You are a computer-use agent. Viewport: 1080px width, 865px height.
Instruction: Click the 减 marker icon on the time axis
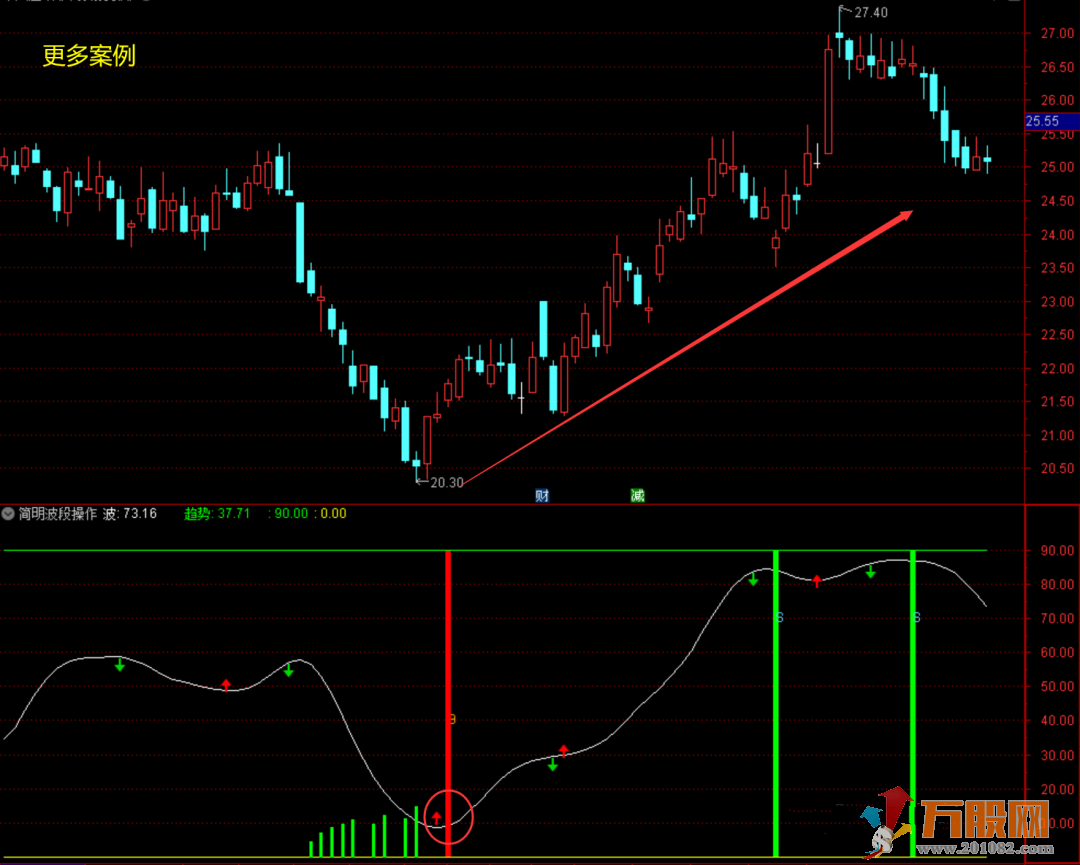click(x=637, y=495)
